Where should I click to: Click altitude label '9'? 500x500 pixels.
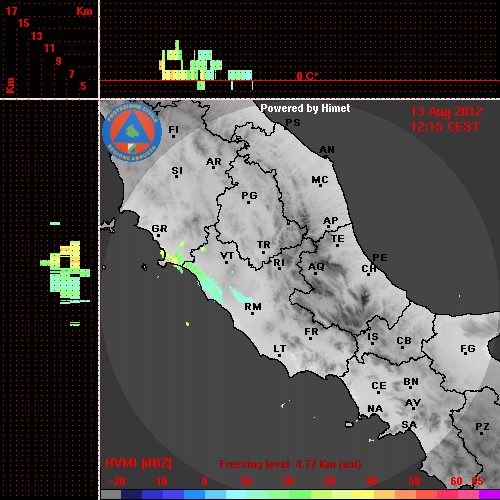tap(59, 61)
